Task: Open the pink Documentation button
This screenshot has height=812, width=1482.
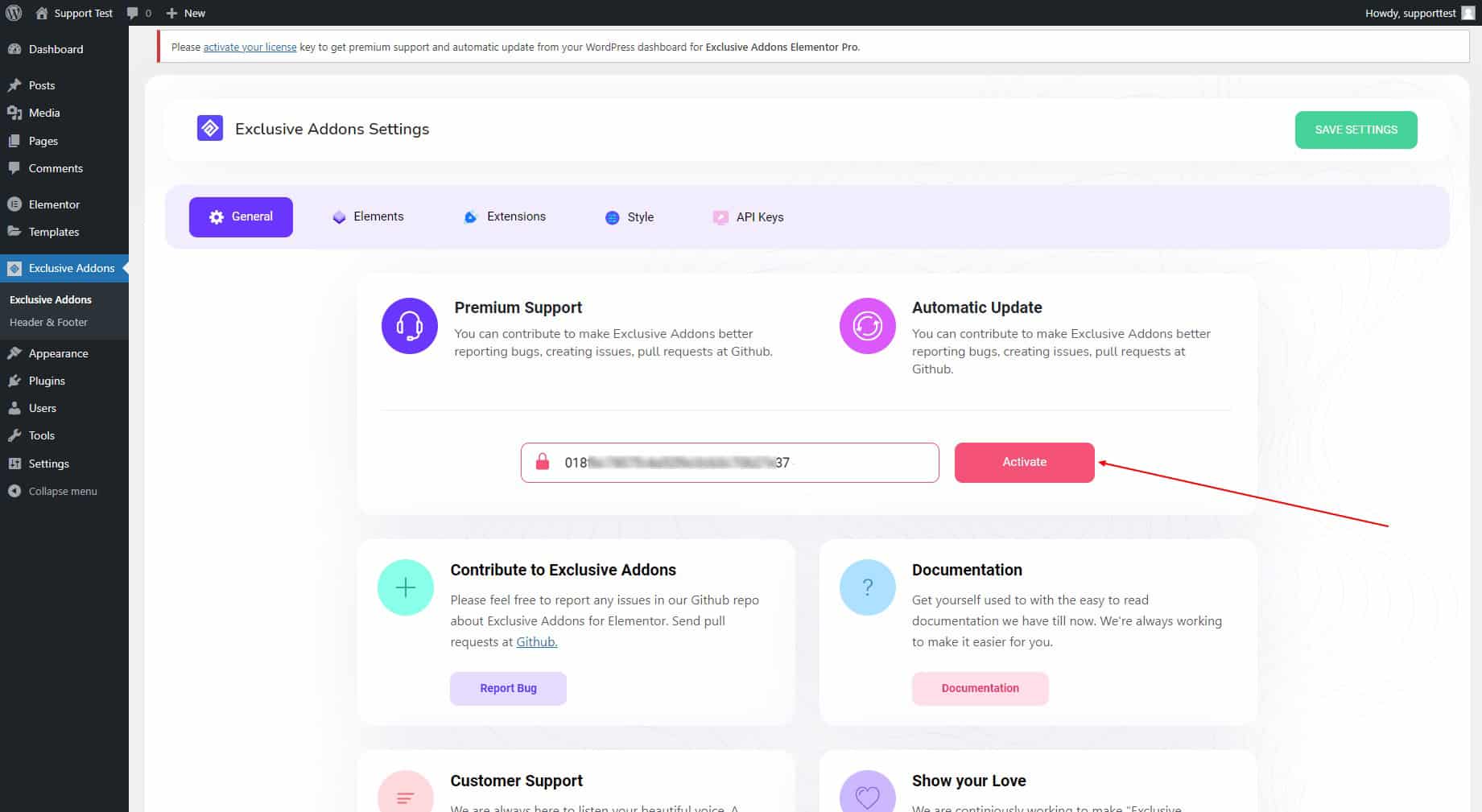Action: click(x=980, y=689)
